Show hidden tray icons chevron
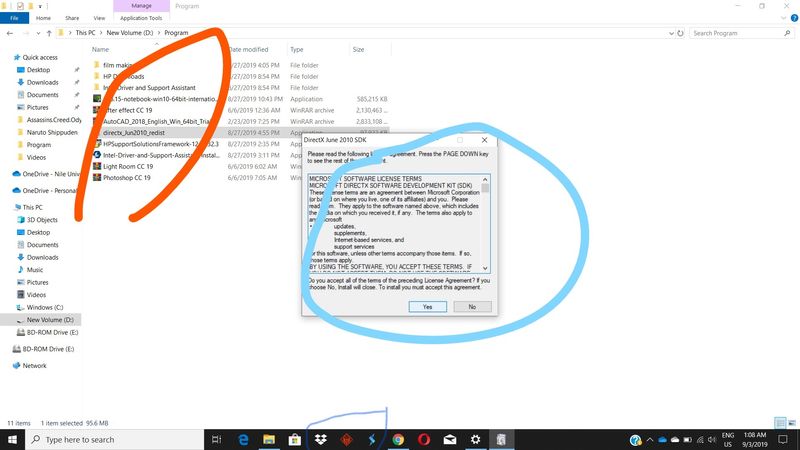Image resolution: width=800 pixels, height=450 pixels. [649, 439]
